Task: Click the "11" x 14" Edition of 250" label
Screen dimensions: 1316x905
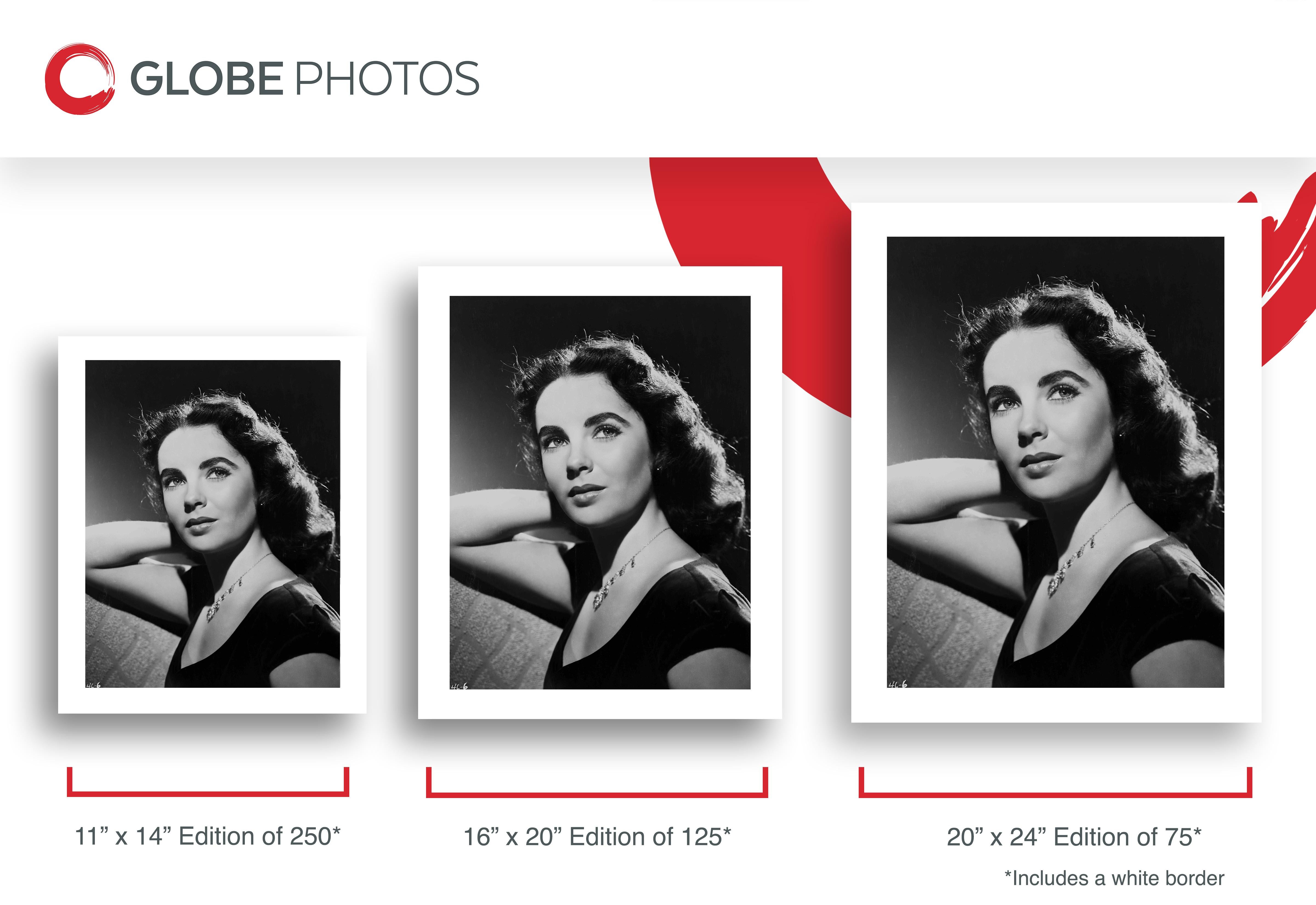Action: [x=208, y=836]
